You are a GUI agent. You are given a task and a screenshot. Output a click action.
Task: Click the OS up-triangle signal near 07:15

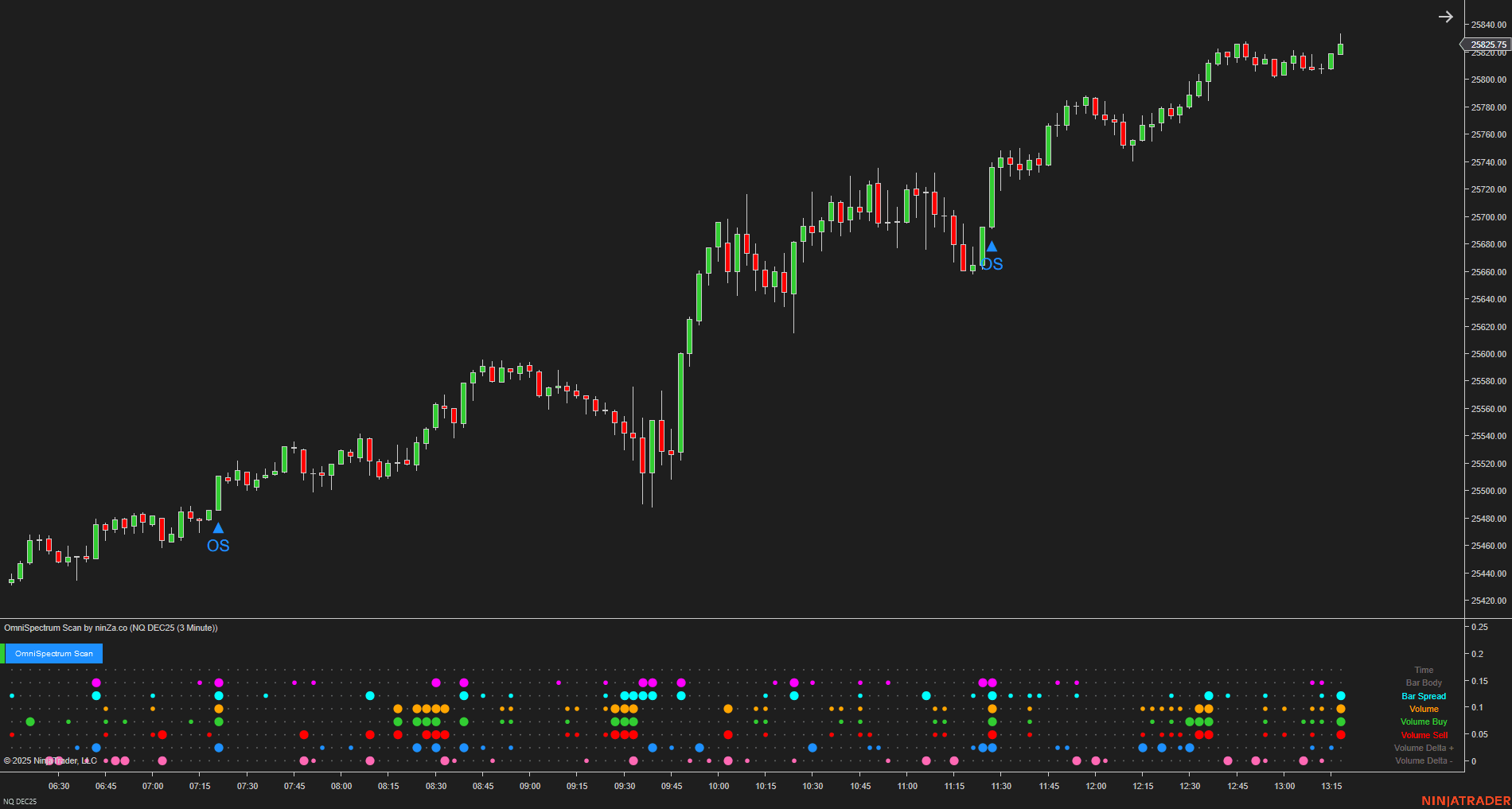coord(218,528)
